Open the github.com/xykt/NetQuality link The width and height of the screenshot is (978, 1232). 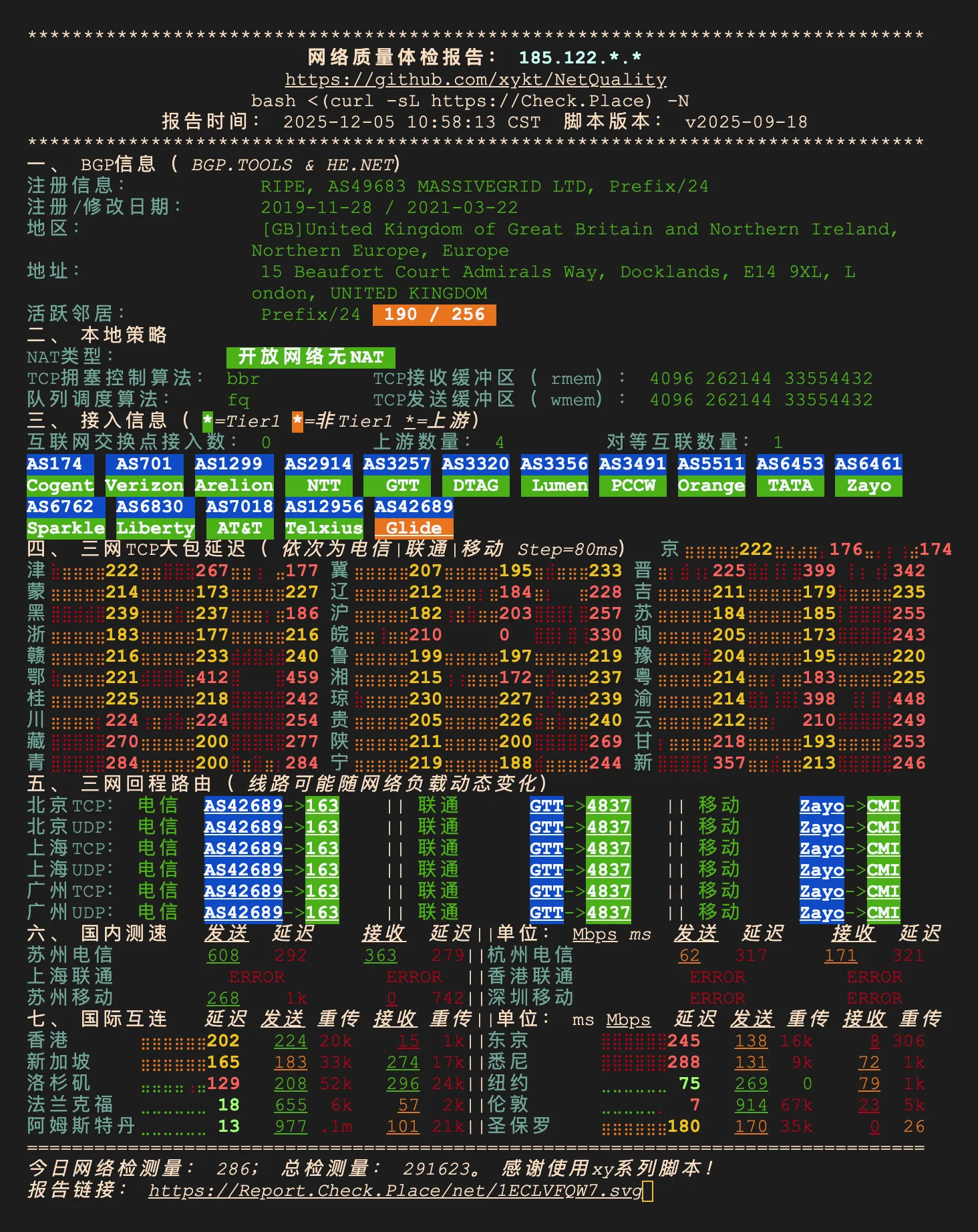(x=476, y=79)
